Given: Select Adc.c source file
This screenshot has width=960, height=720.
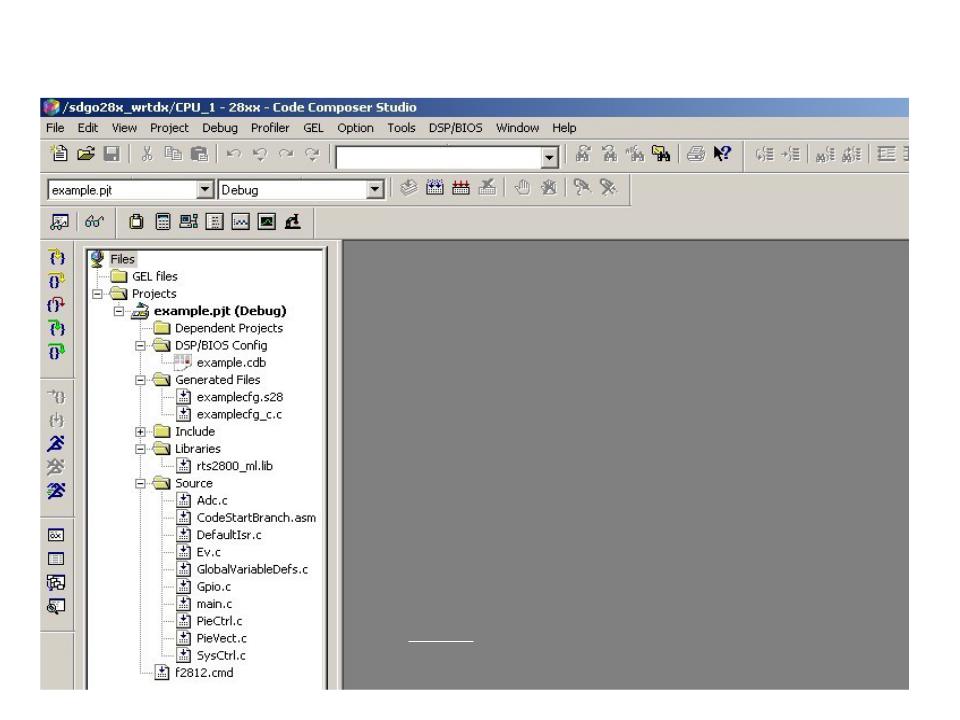Looking at the screenshot, I should pos(212,501).
